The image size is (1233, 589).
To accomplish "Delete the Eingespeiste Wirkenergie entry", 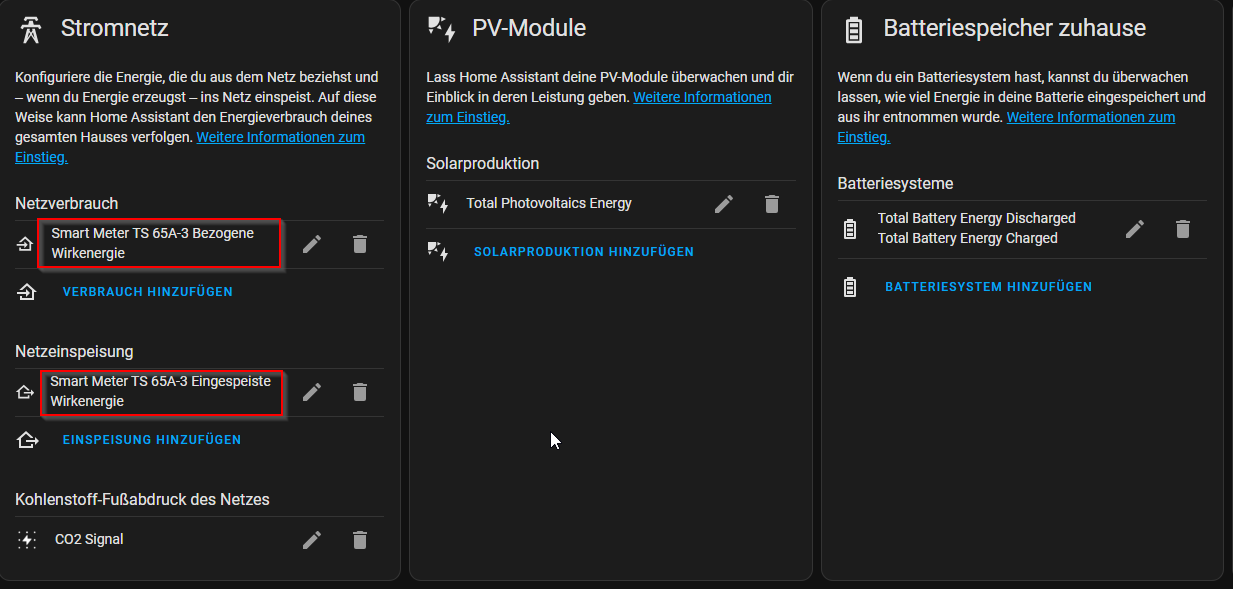I will click(x=360, y=392).
